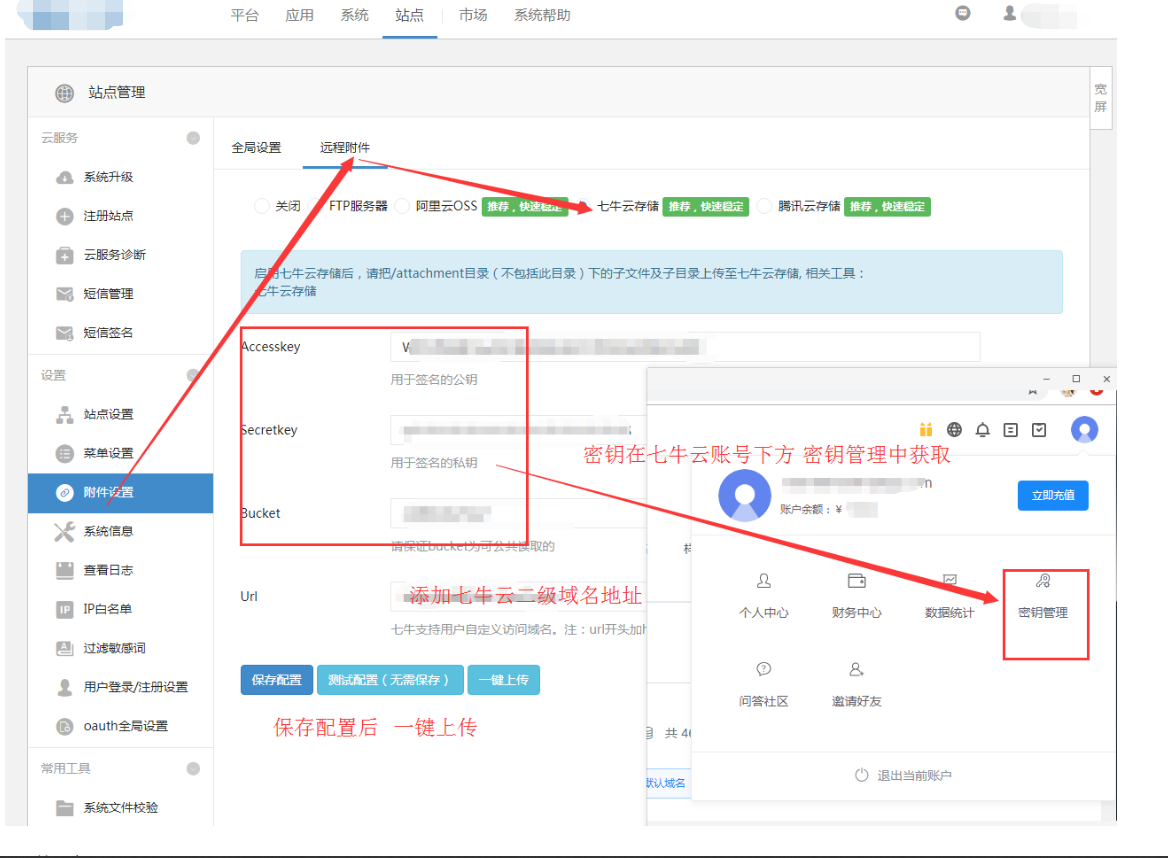Open the 平台 top menu

point(244,16)
